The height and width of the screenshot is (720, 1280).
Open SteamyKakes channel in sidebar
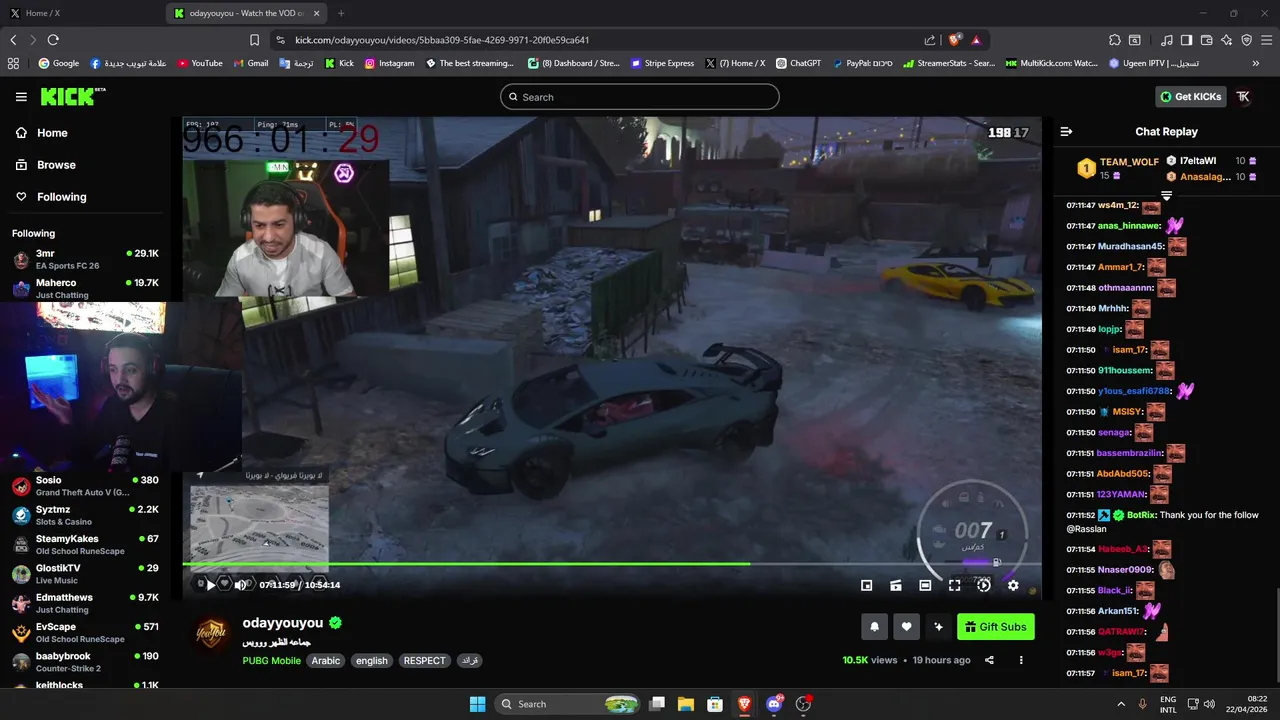coord(84,545)
